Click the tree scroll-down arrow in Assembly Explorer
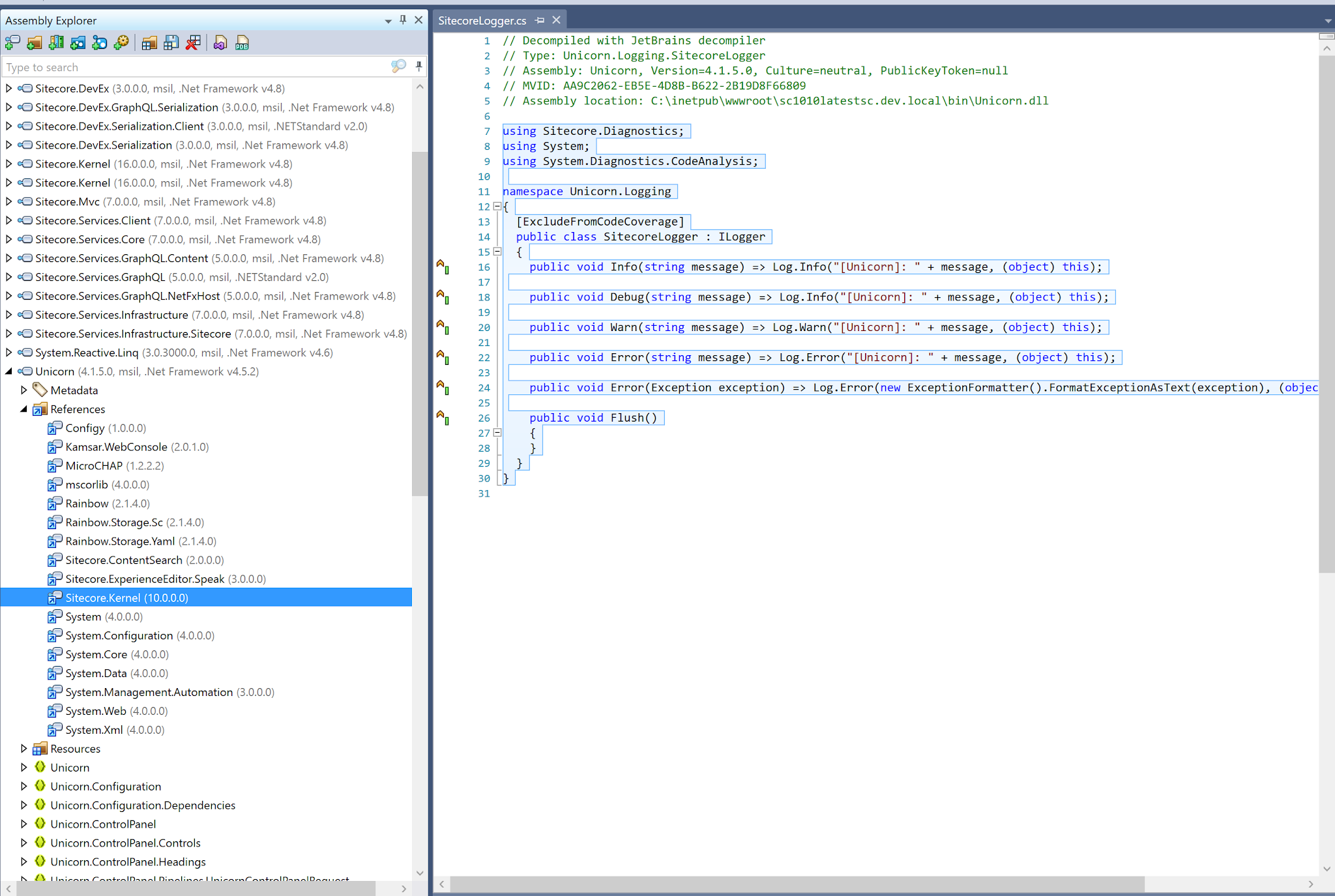The width and height of the screenshot is (1335, 896). [x=420, y=873]
